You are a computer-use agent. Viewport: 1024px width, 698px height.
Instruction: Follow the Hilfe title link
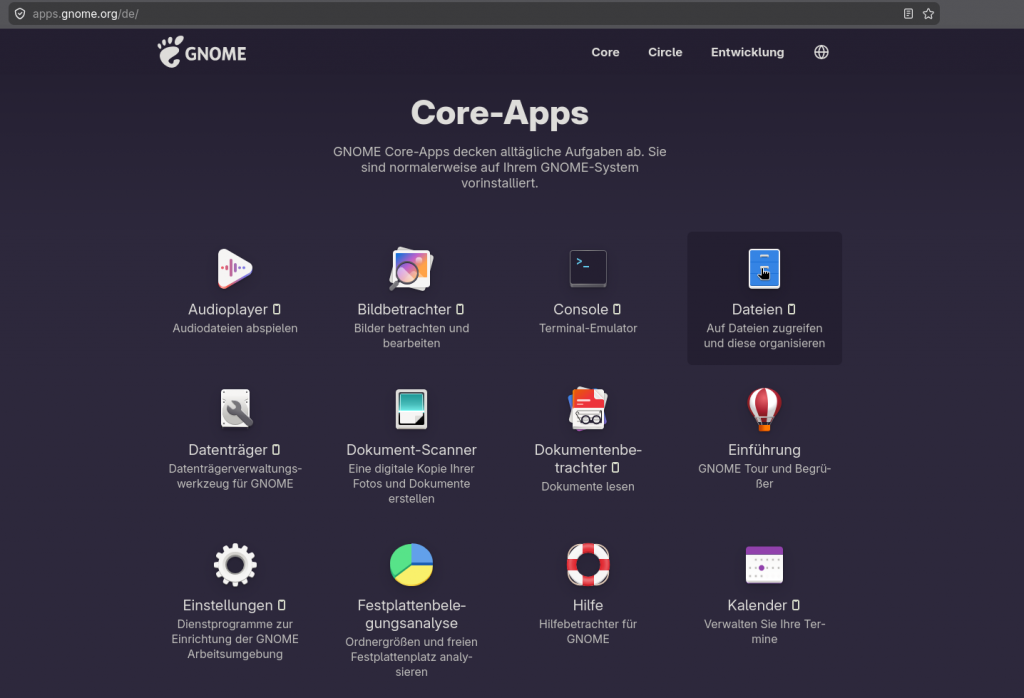[x=588, y=605]
